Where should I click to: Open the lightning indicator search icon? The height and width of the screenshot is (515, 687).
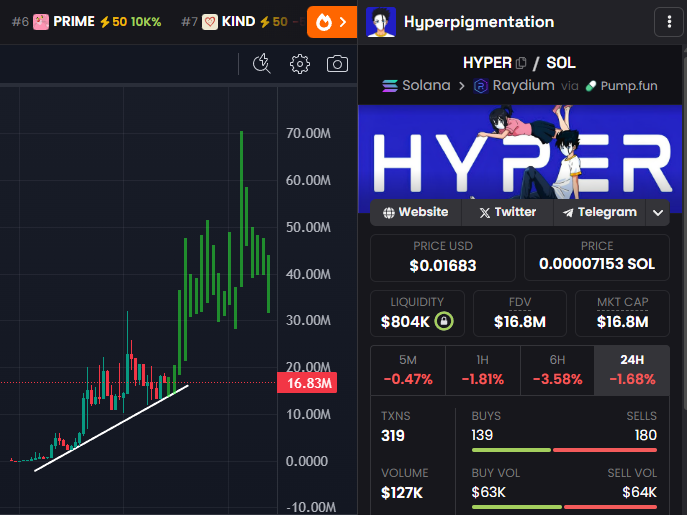coord(262,64)
